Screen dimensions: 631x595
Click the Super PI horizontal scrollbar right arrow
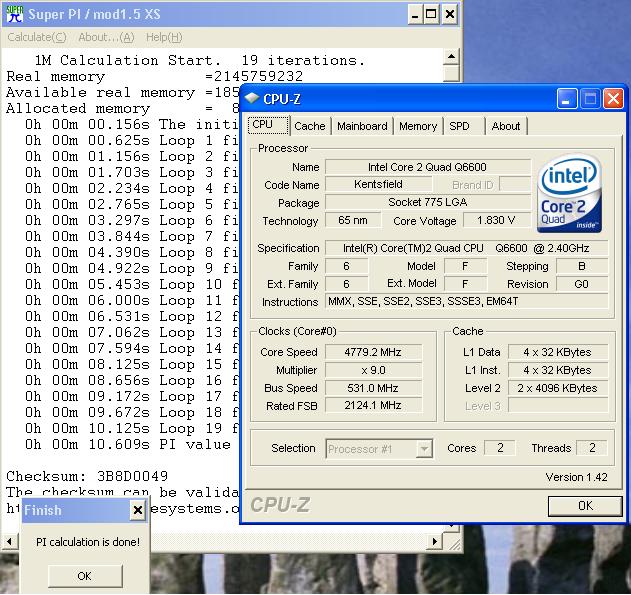(435, 541)
